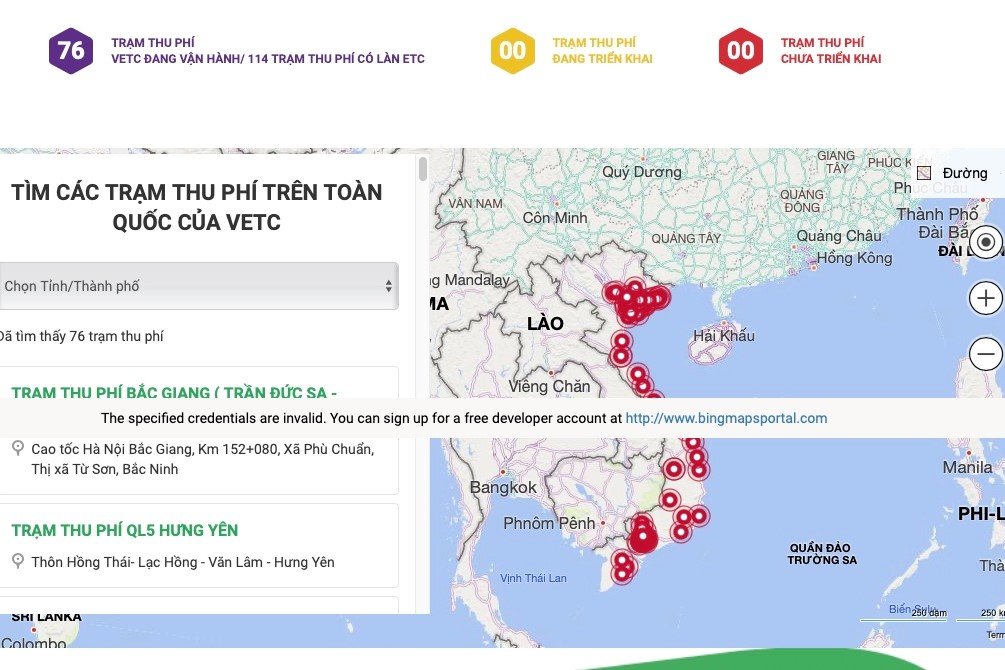
Task: Click the 250 dặm scale bar
Action: [903, 616]
